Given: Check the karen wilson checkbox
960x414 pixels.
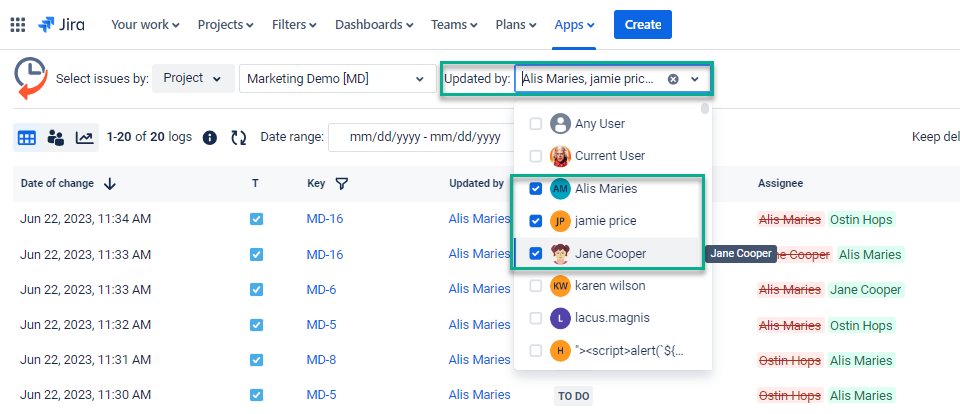Looking at the screenshot, I should pos(535,286).
